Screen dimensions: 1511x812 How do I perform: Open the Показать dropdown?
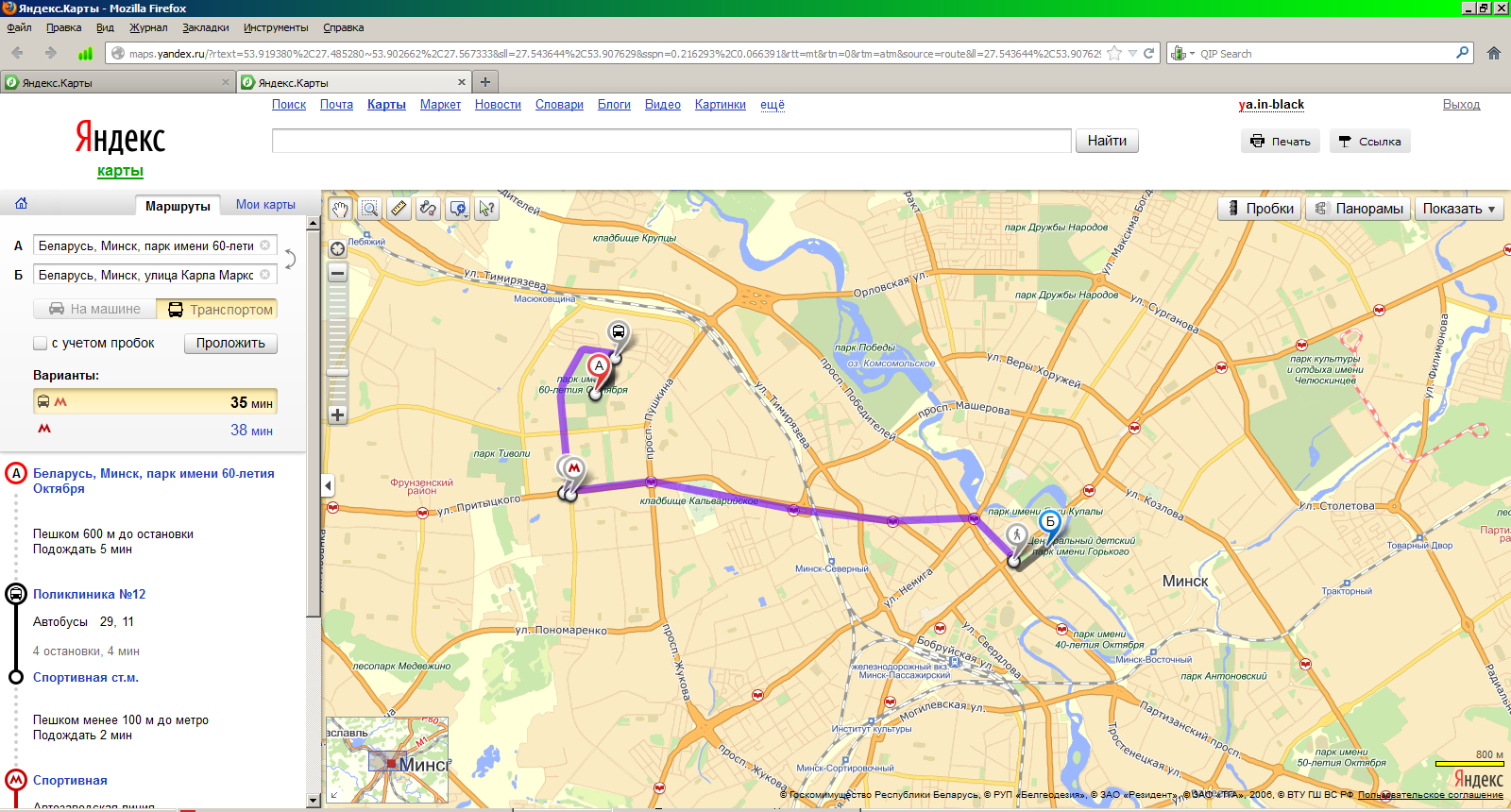tap(1459, 209)
